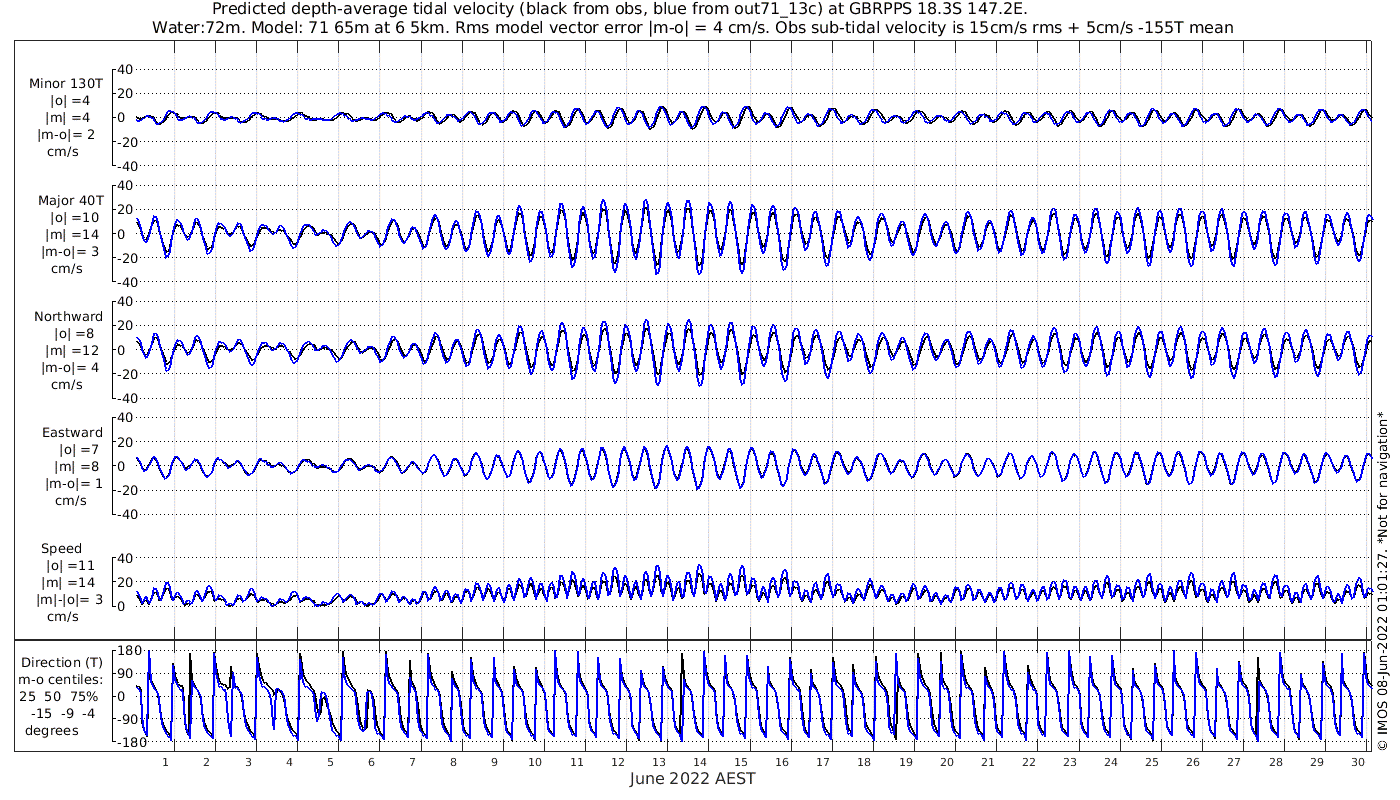The image size is (1400, 800).
Task: Click 'cm/s' unit under the Minor 130T panel
Action: point(63,152)
